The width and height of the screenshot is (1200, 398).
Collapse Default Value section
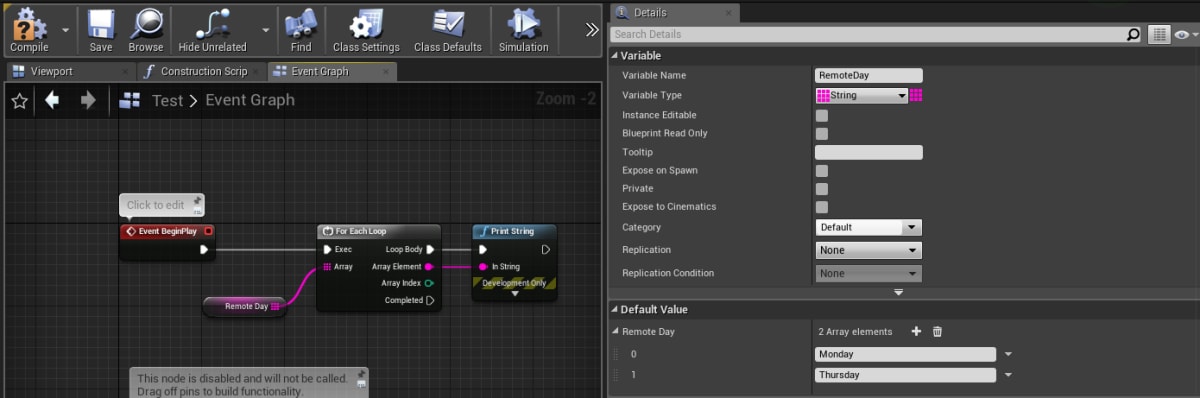tap(614, 310)
